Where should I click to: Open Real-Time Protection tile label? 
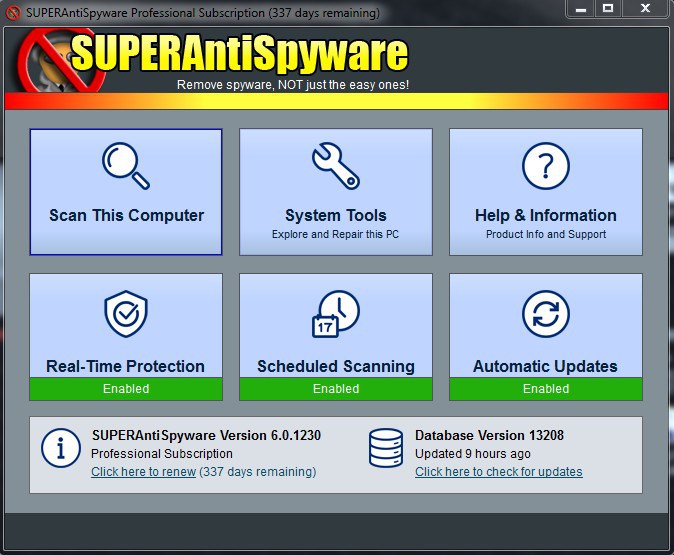(x=126, y=366)
